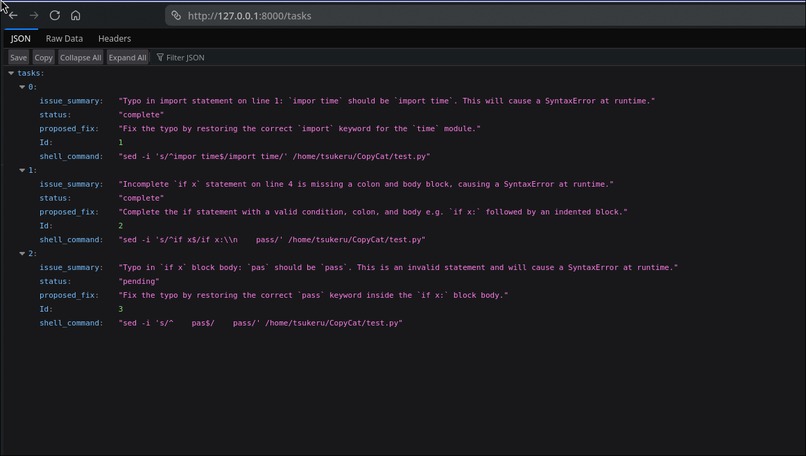
Task: Select the Id key in task 2
Action: pyautogui.click(x=46, y=309)
